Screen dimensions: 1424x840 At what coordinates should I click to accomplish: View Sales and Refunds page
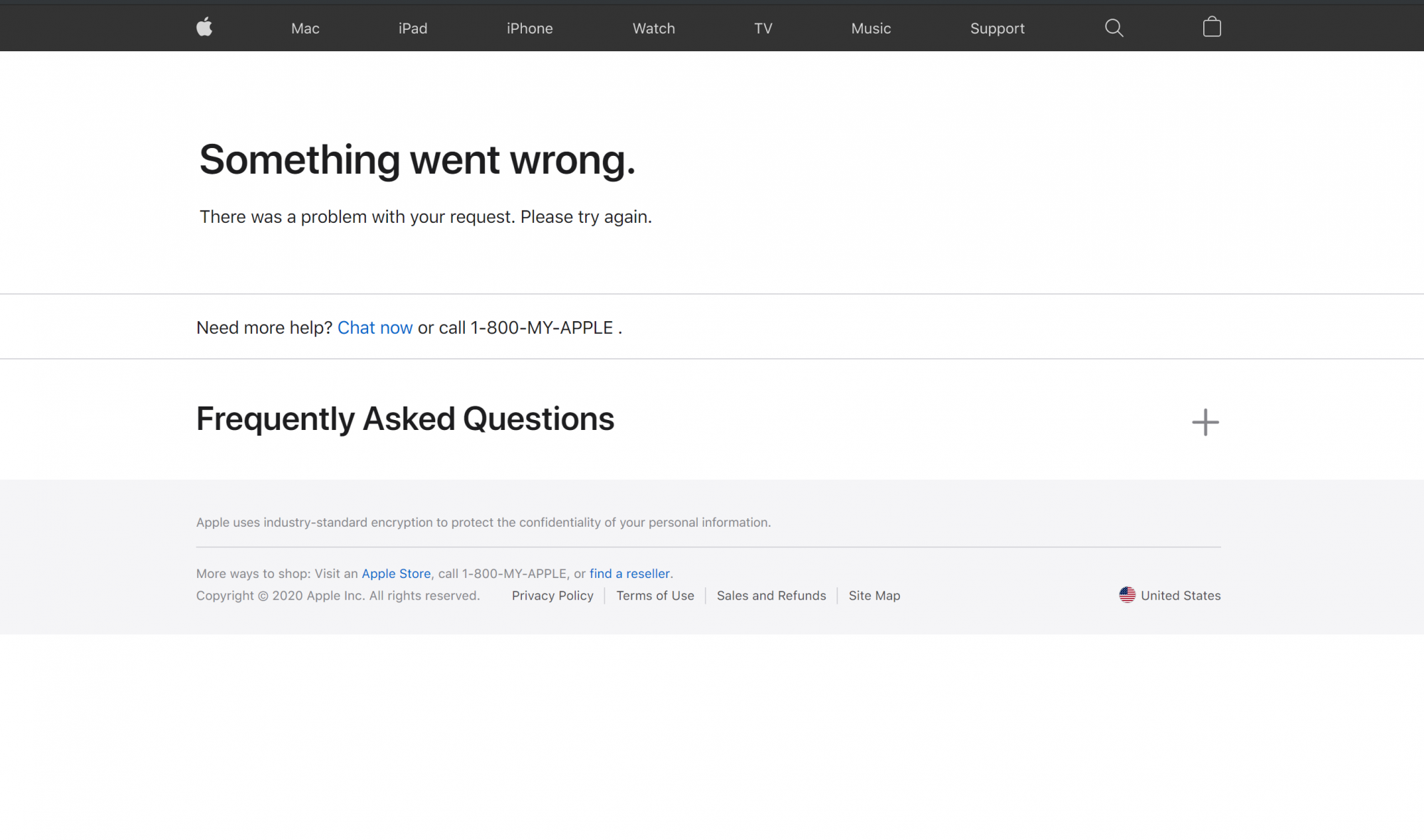pyautogui.click(x=771, y=596)
